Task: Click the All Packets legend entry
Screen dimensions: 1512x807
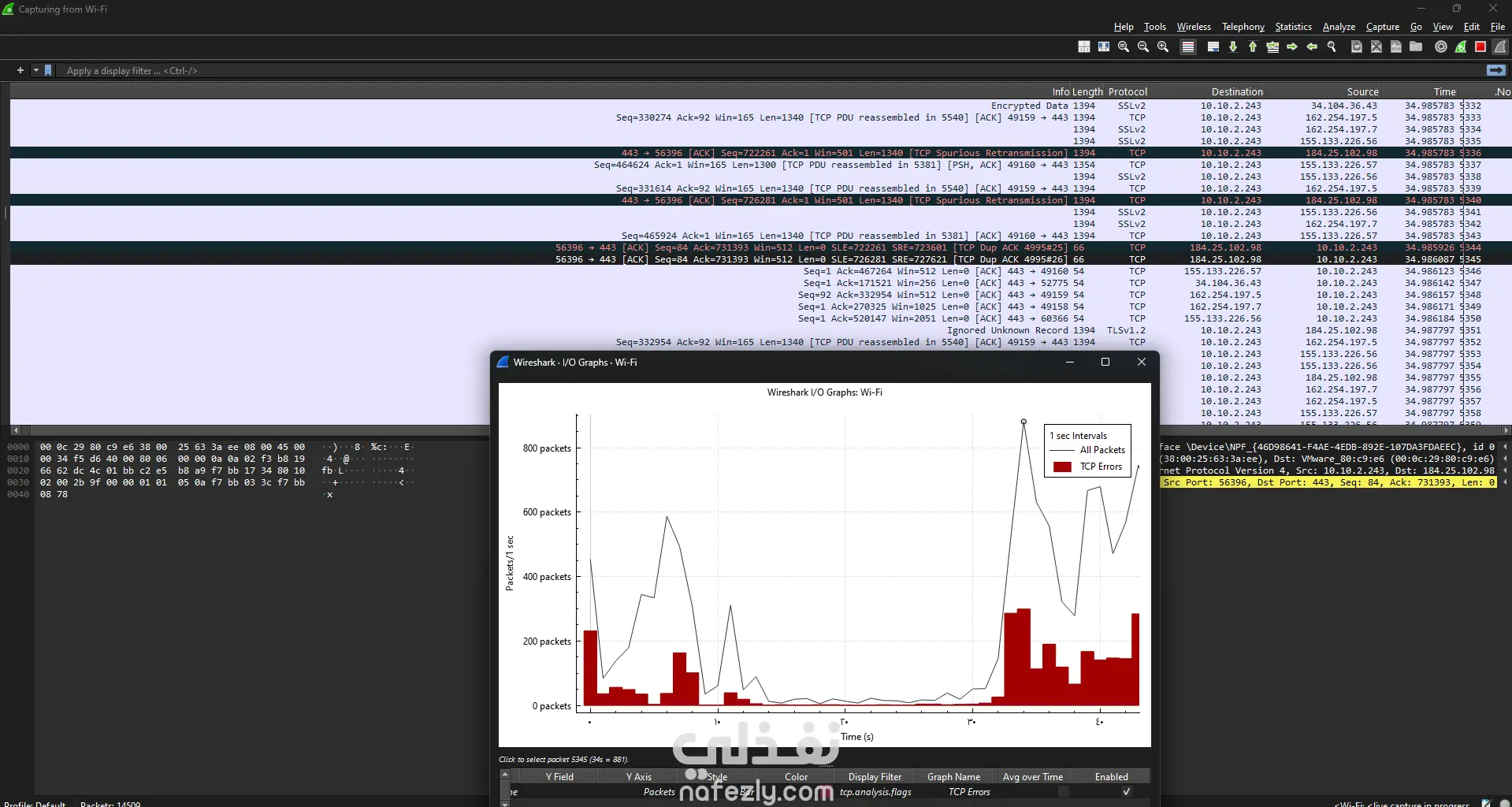Action: (1088, 450)
